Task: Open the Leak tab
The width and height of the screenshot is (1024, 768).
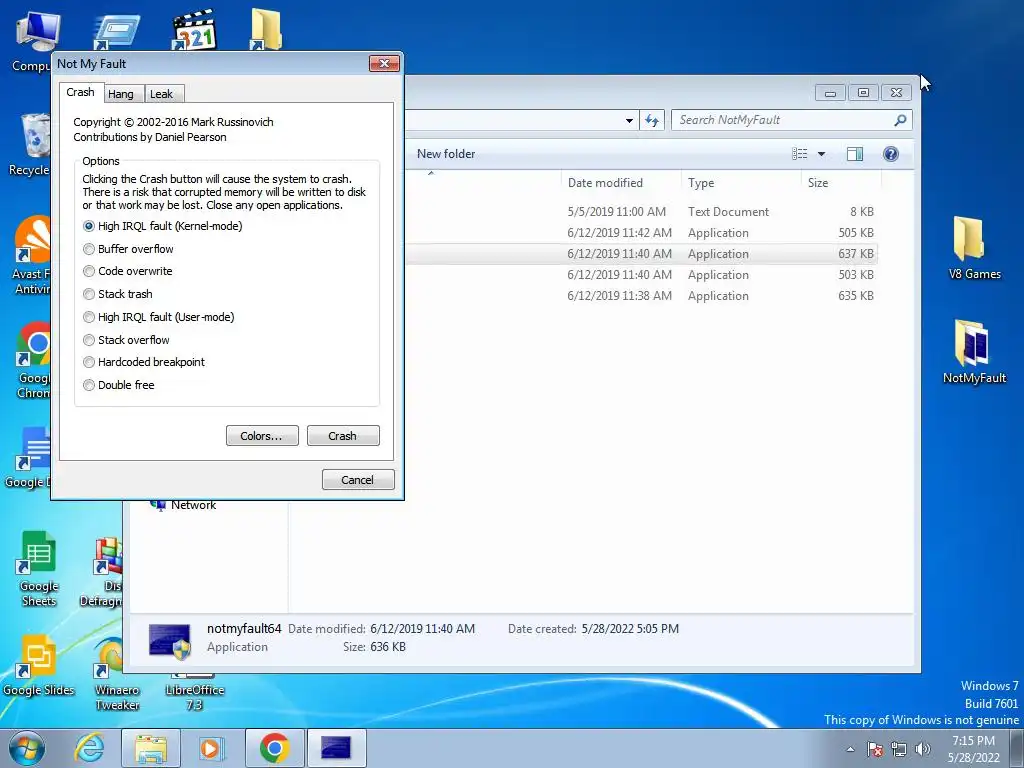Action: point(162,94)
